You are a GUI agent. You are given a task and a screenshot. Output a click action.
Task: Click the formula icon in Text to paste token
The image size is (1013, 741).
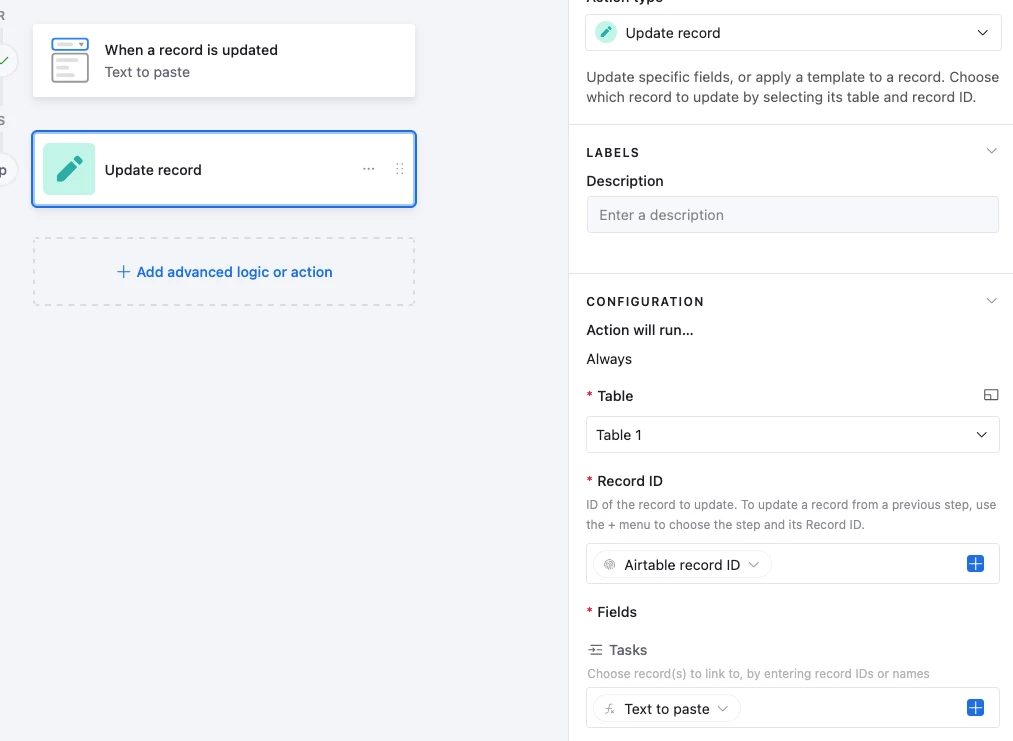[609, 709]
